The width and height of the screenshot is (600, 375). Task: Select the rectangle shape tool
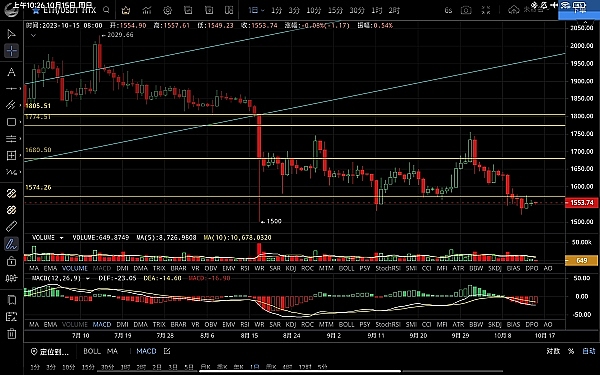click(11, 122)
